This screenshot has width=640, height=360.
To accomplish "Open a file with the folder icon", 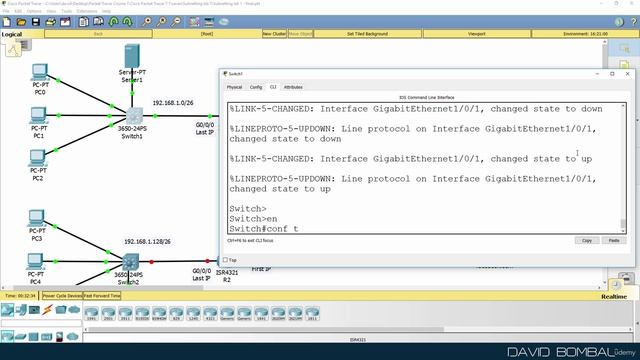I will [21, 22].
